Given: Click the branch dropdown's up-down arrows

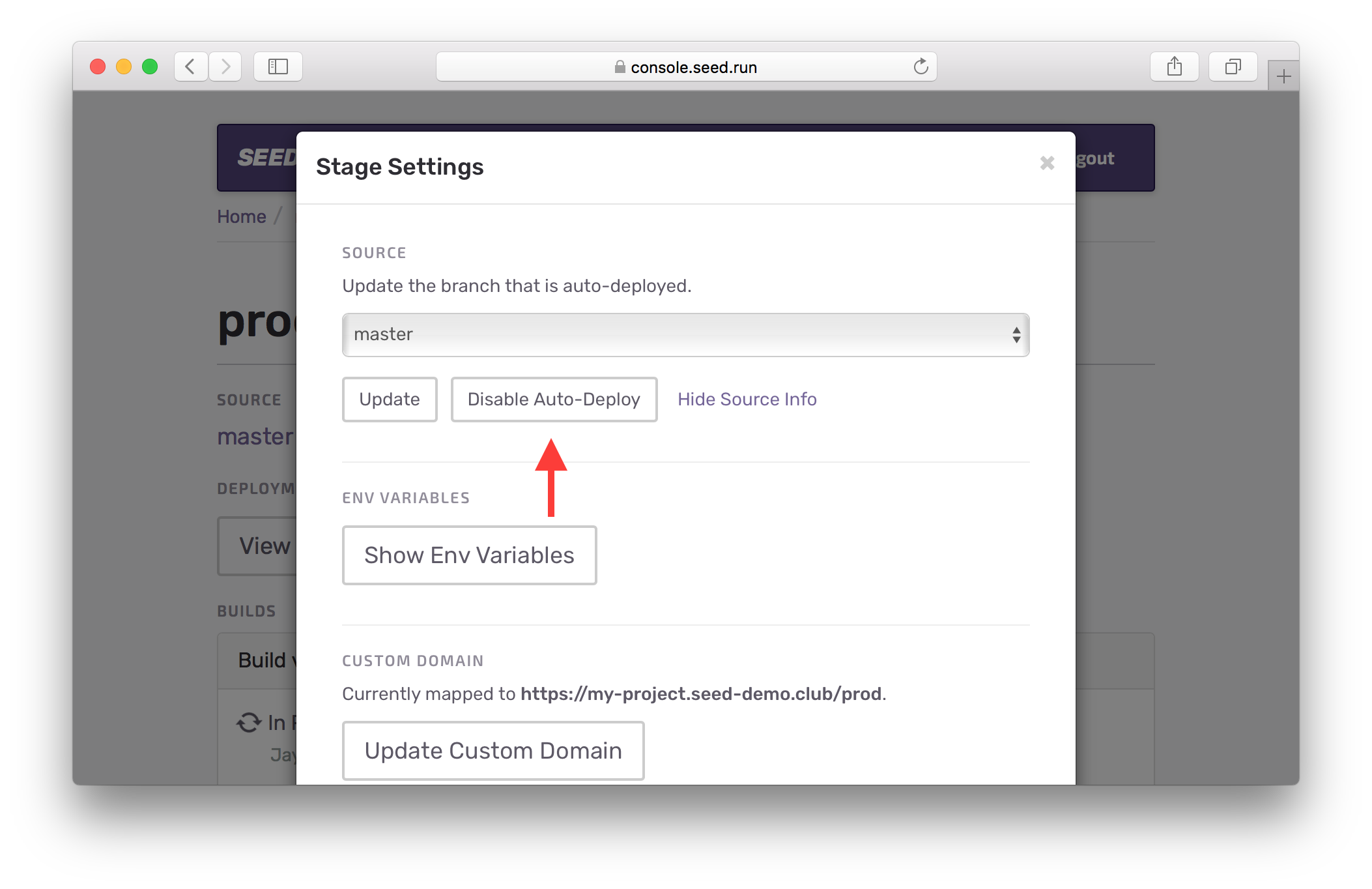Looking at the screenshot, I should [x=1018, y=334].
